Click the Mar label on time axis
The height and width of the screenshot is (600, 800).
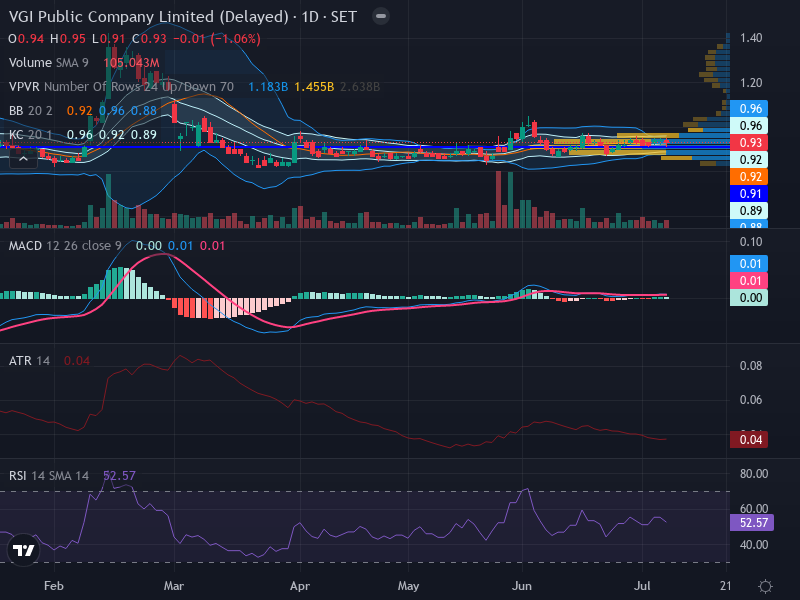(x=173, y=586)
